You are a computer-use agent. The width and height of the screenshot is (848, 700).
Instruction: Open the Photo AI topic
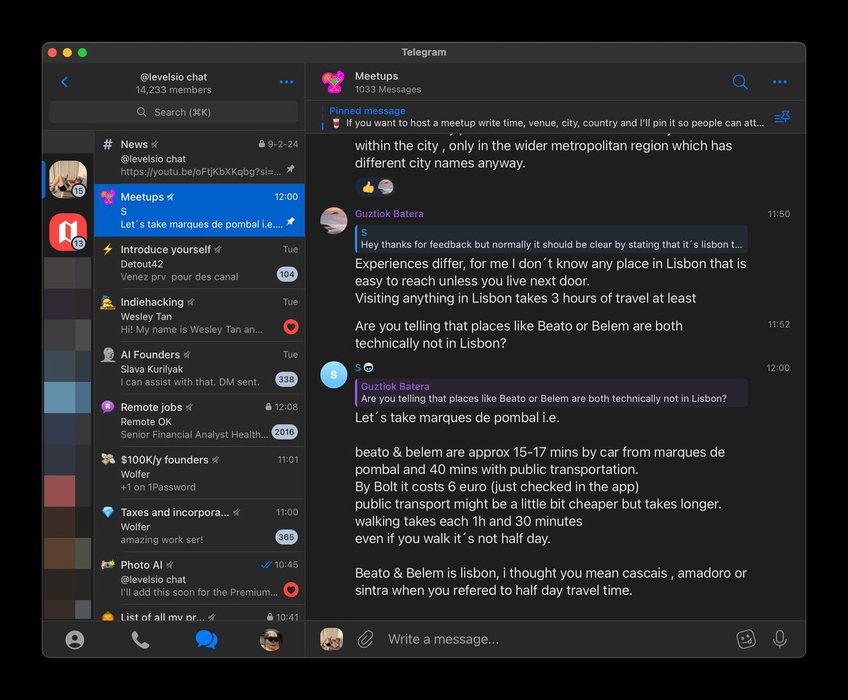click(x=199, y=578)
